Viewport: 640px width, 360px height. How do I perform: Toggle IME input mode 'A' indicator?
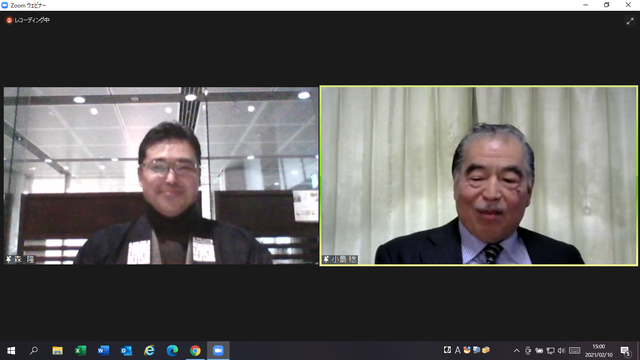tap(458, 350)
